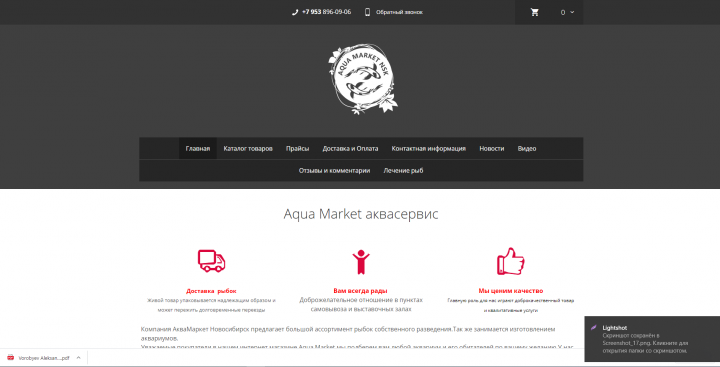
Task: Click the Aqua Market NSK logo
Action: tap(363, 79)
